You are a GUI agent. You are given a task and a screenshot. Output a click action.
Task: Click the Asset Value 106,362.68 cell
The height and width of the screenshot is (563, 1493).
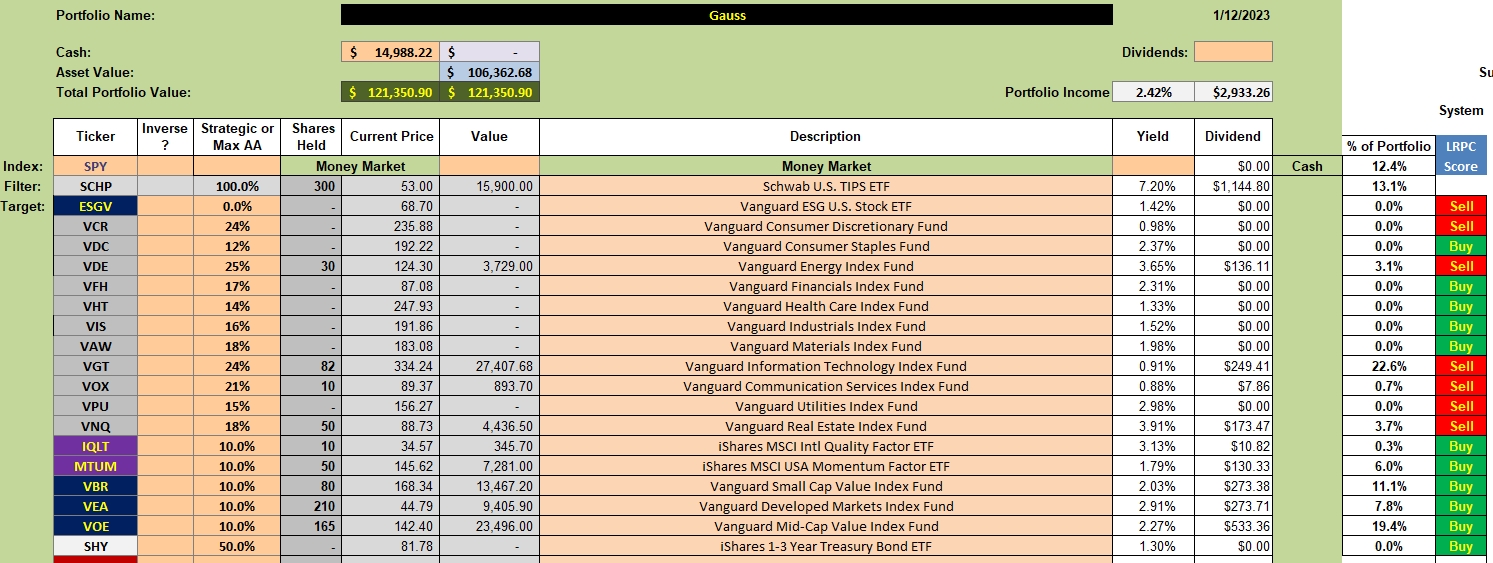(x=489, y=72)
